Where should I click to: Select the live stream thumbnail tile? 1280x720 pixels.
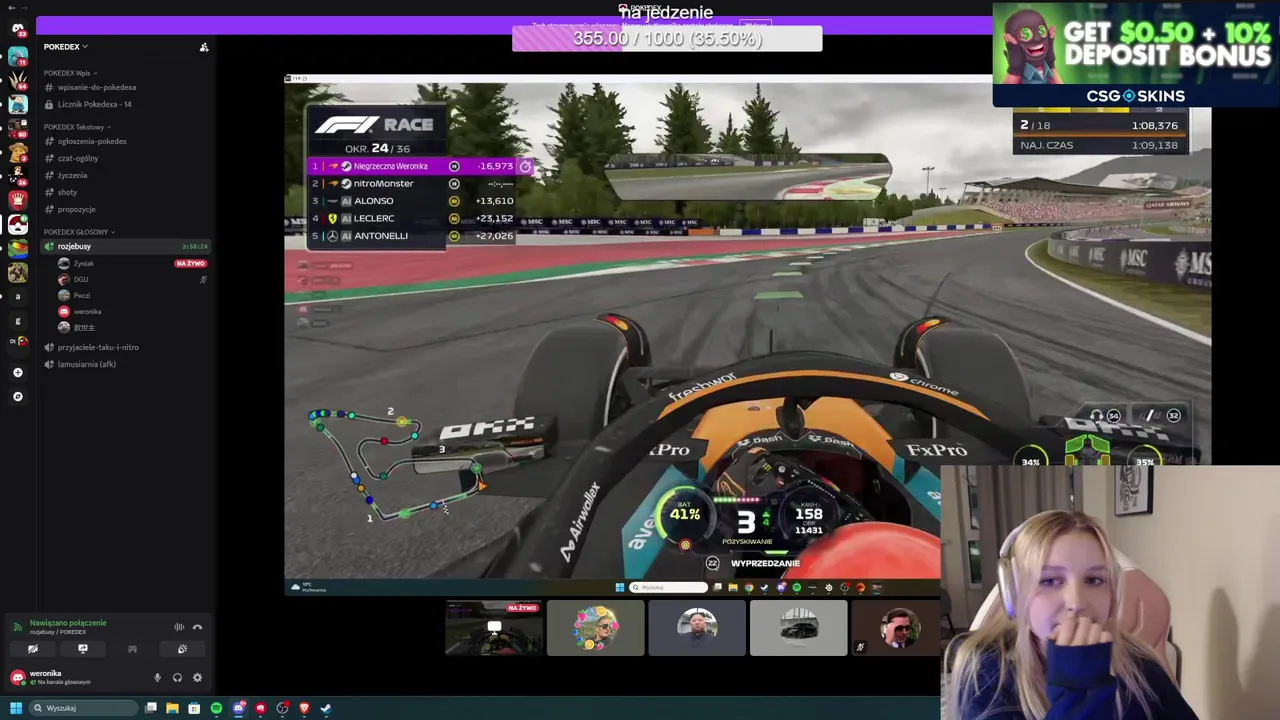click(494, 628)
